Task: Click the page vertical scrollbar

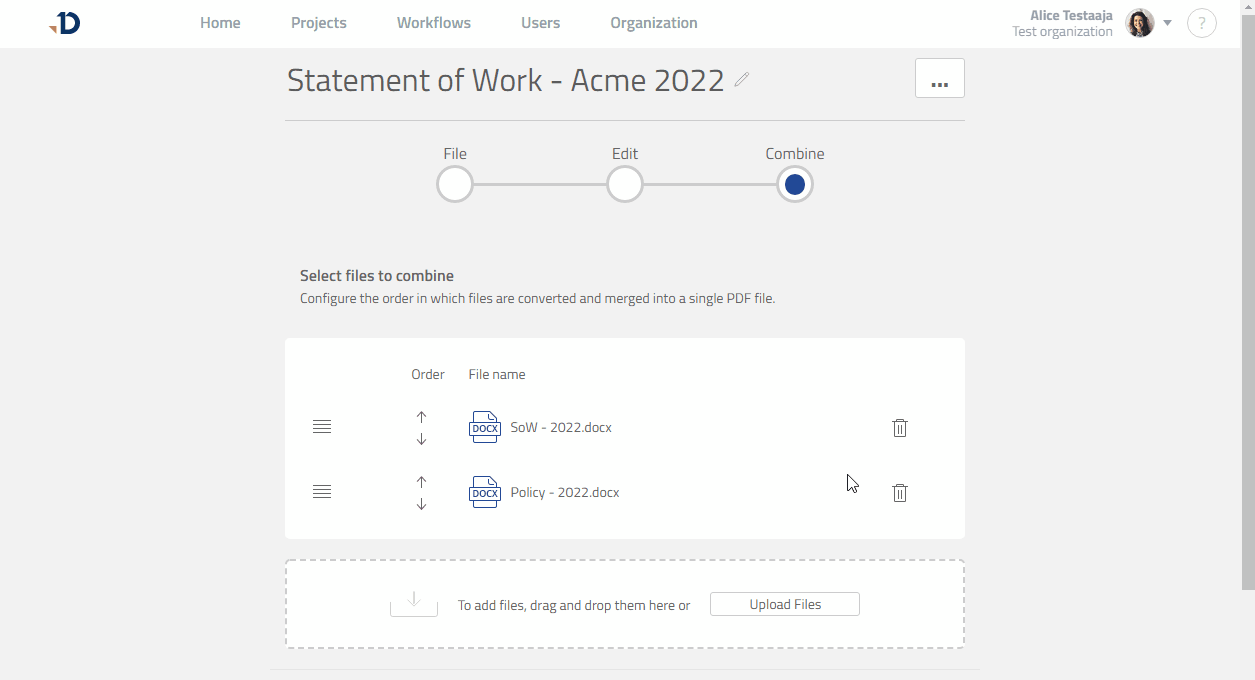Action: pos(1248,300)
